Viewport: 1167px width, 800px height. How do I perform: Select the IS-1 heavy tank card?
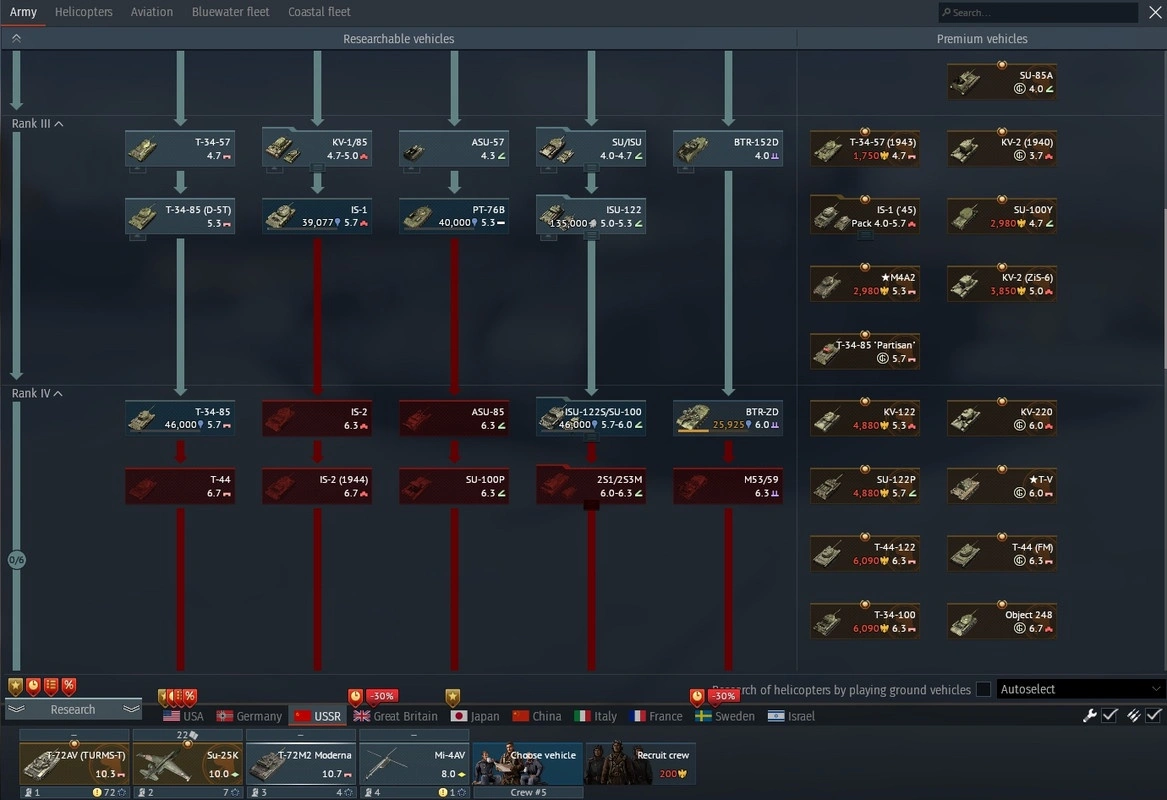coord(317,217)
